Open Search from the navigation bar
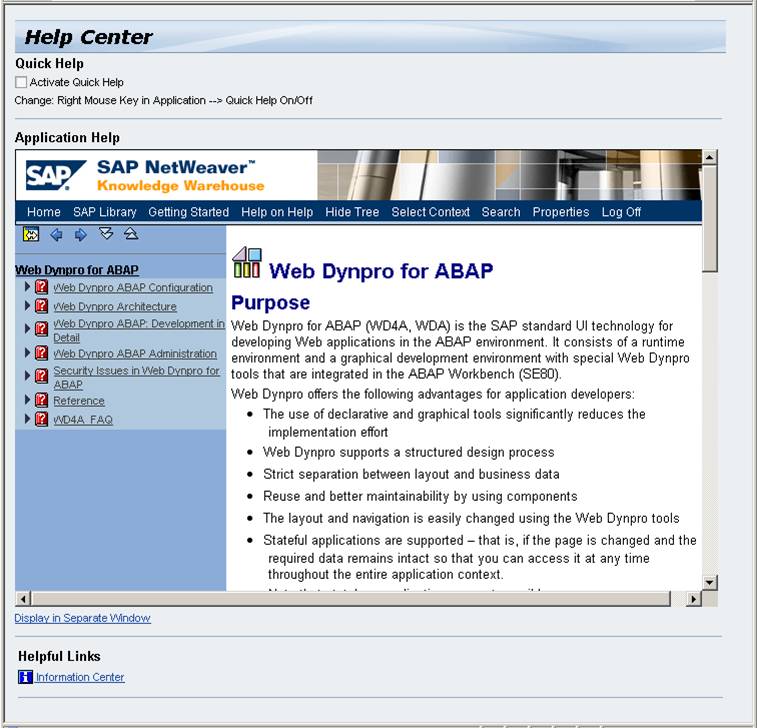757x728 pixels. pos(500,212)
